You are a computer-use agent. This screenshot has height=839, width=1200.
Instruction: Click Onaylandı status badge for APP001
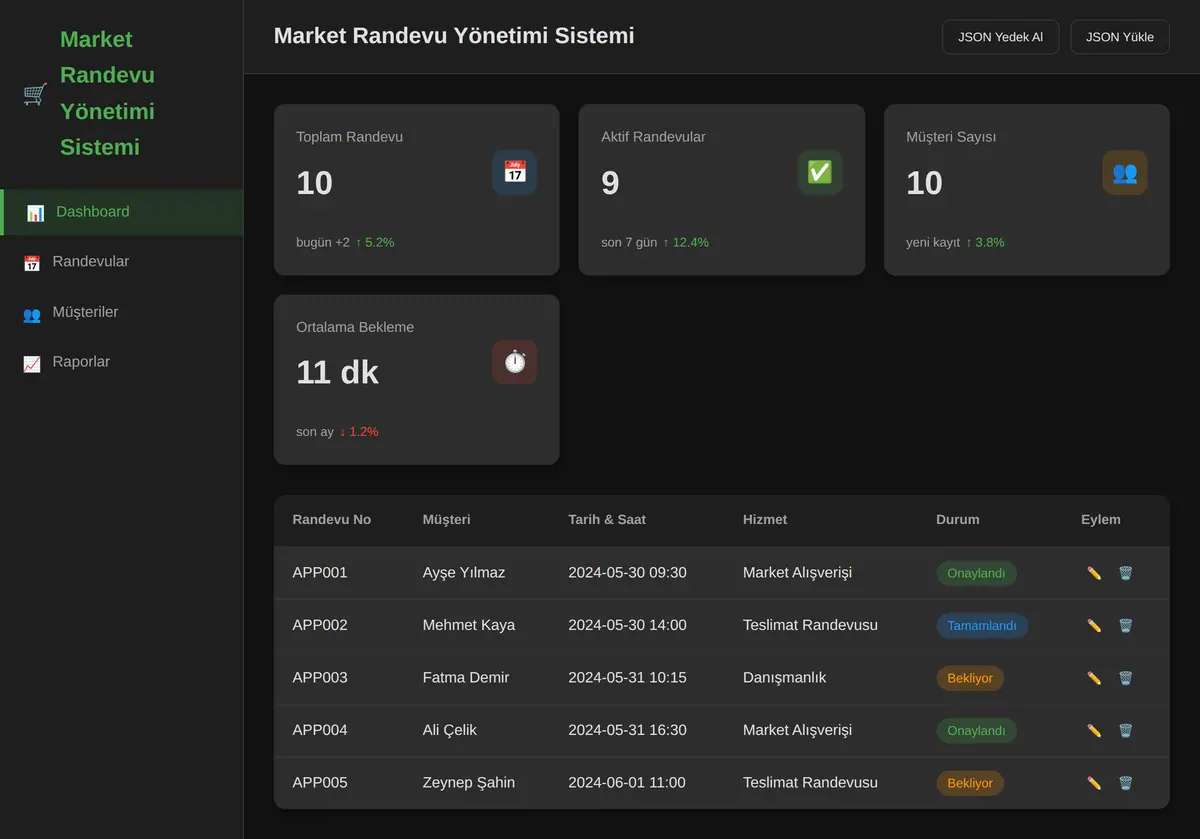click(x=976, y=573)
